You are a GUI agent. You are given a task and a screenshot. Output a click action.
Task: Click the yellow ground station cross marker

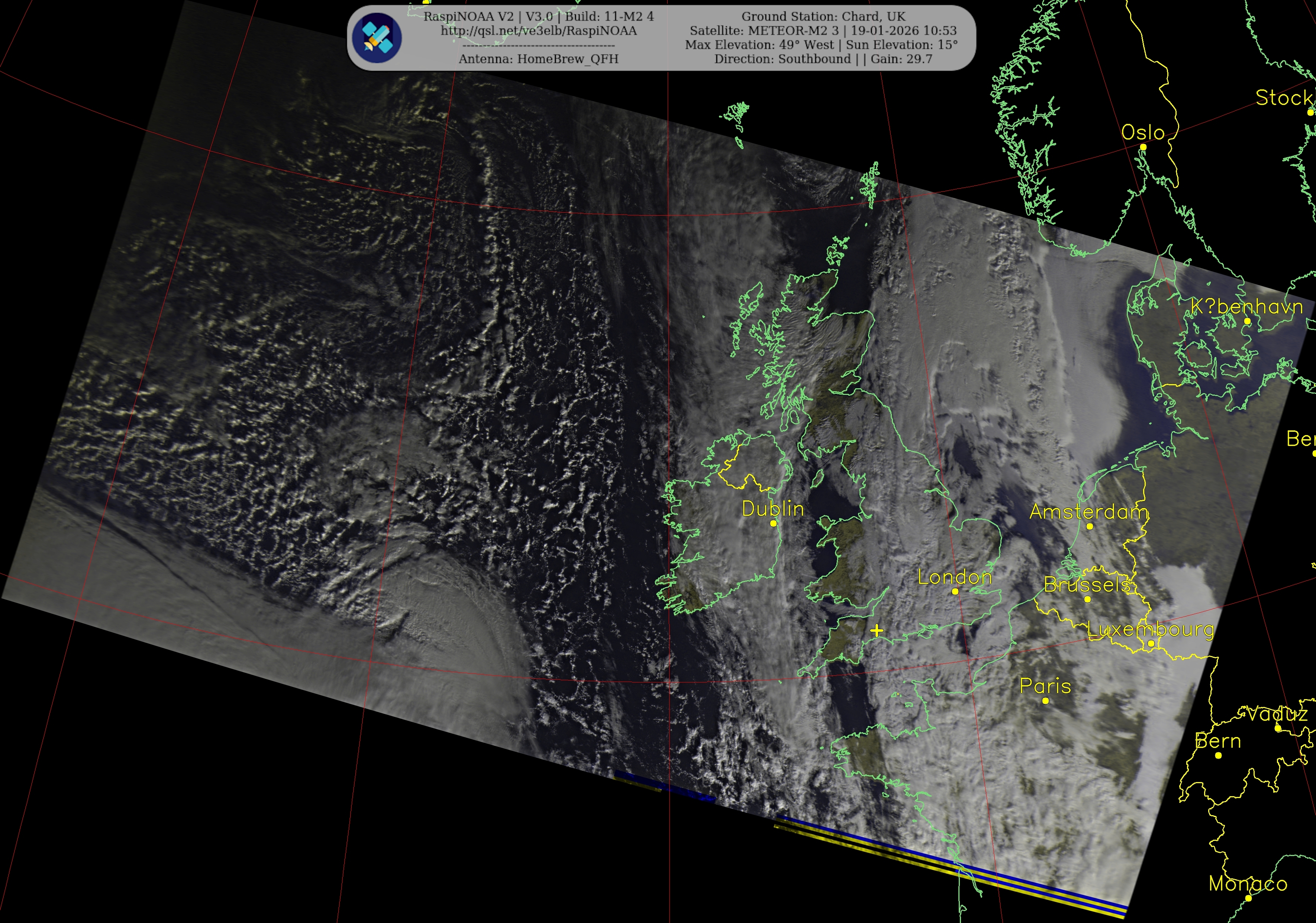[876, 631]
